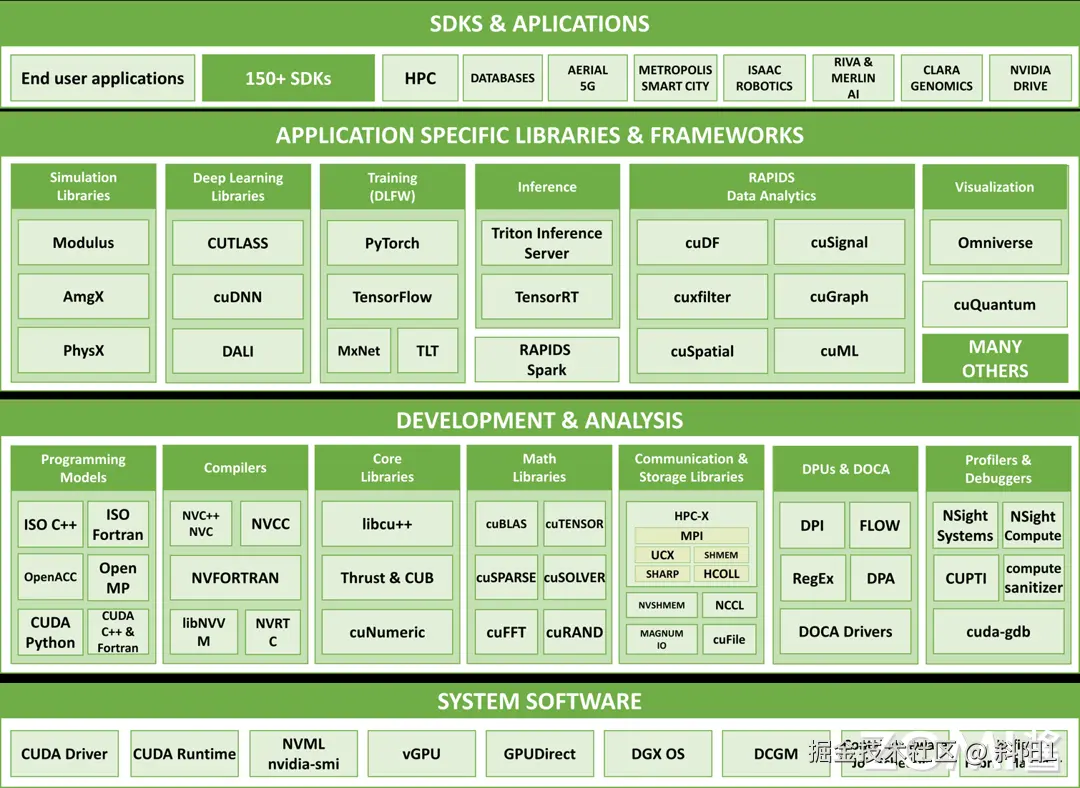The width and height of the screenshot is (1080, 788).
Task: Select the AmgX box
Action: (83, 296)
